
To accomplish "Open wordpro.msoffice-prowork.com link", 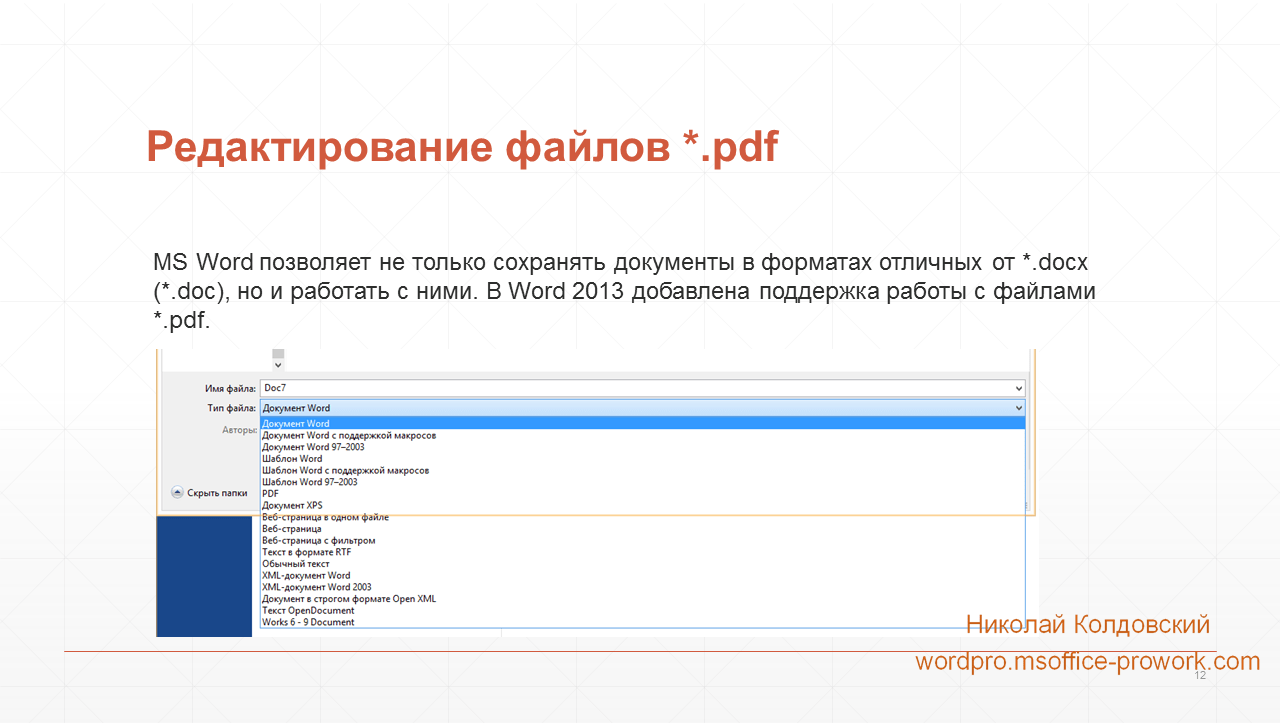I will 1088,661.
